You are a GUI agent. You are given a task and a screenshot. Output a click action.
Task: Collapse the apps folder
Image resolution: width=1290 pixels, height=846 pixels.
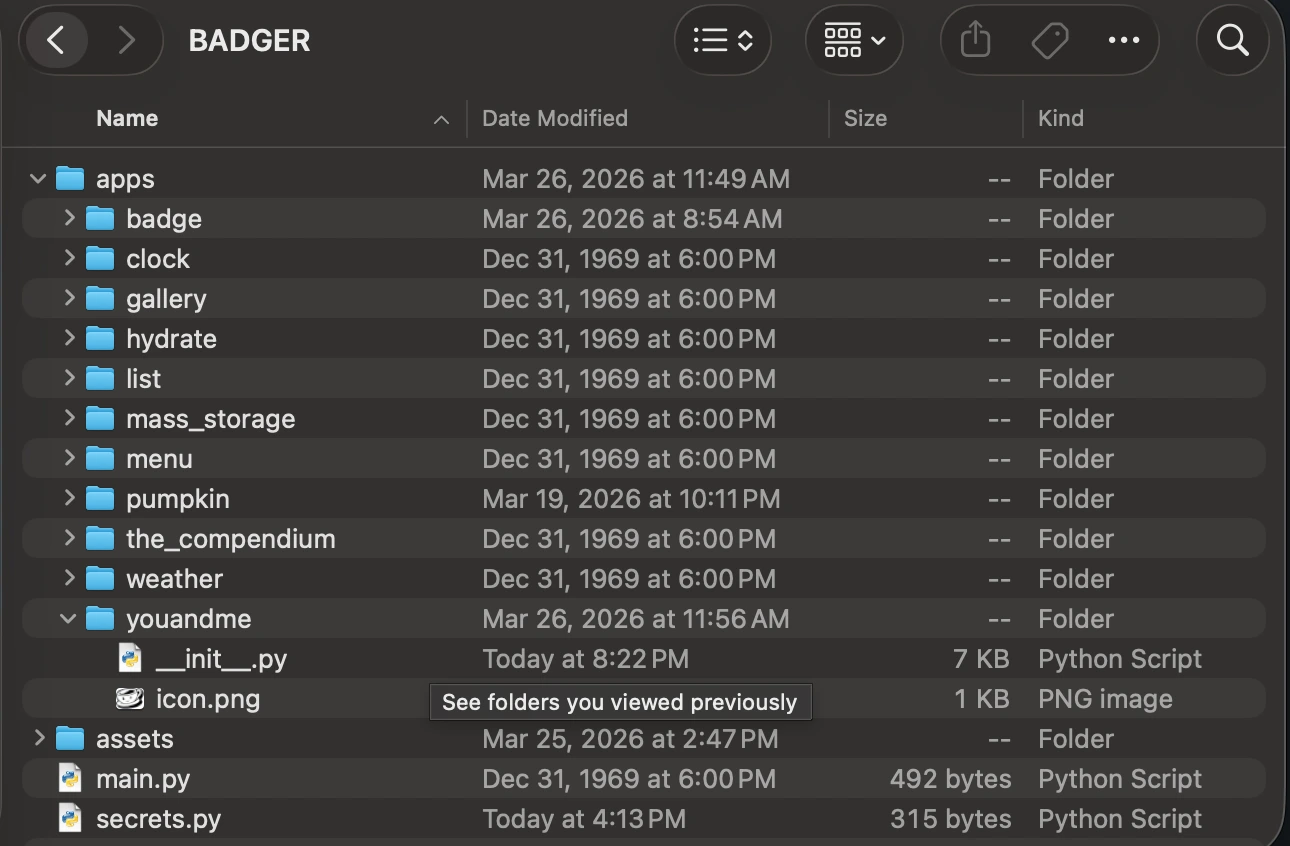click(39, 179)
